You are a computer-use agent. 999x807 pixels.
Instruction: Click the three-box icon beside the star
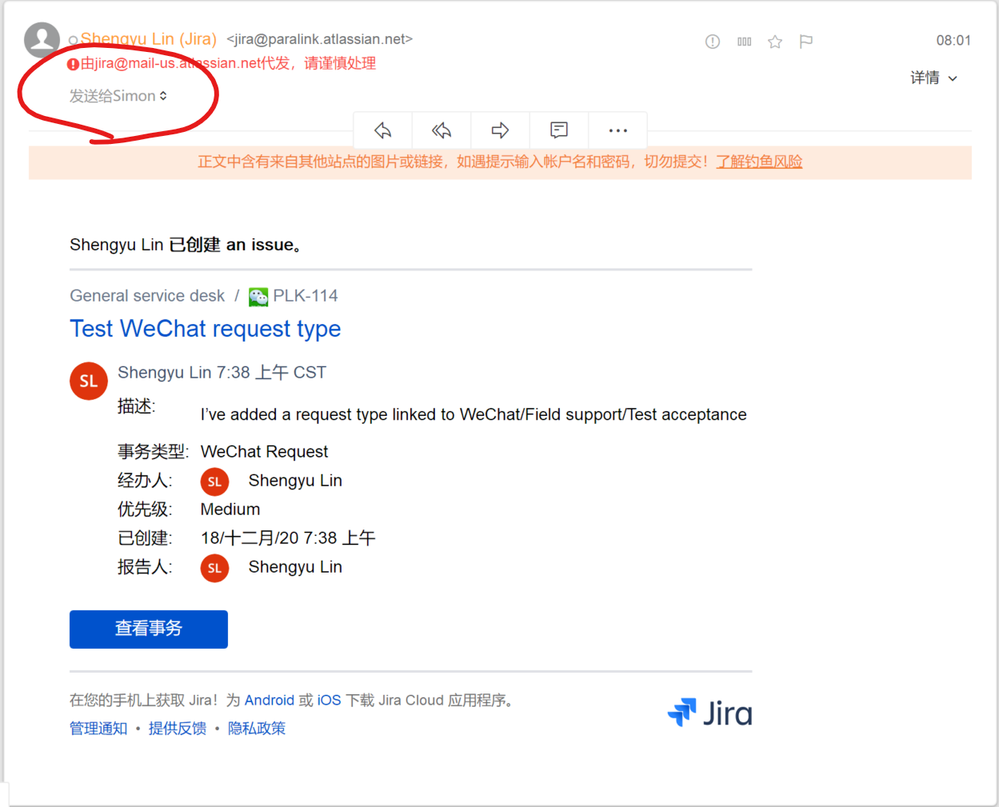tap(744, 42)
